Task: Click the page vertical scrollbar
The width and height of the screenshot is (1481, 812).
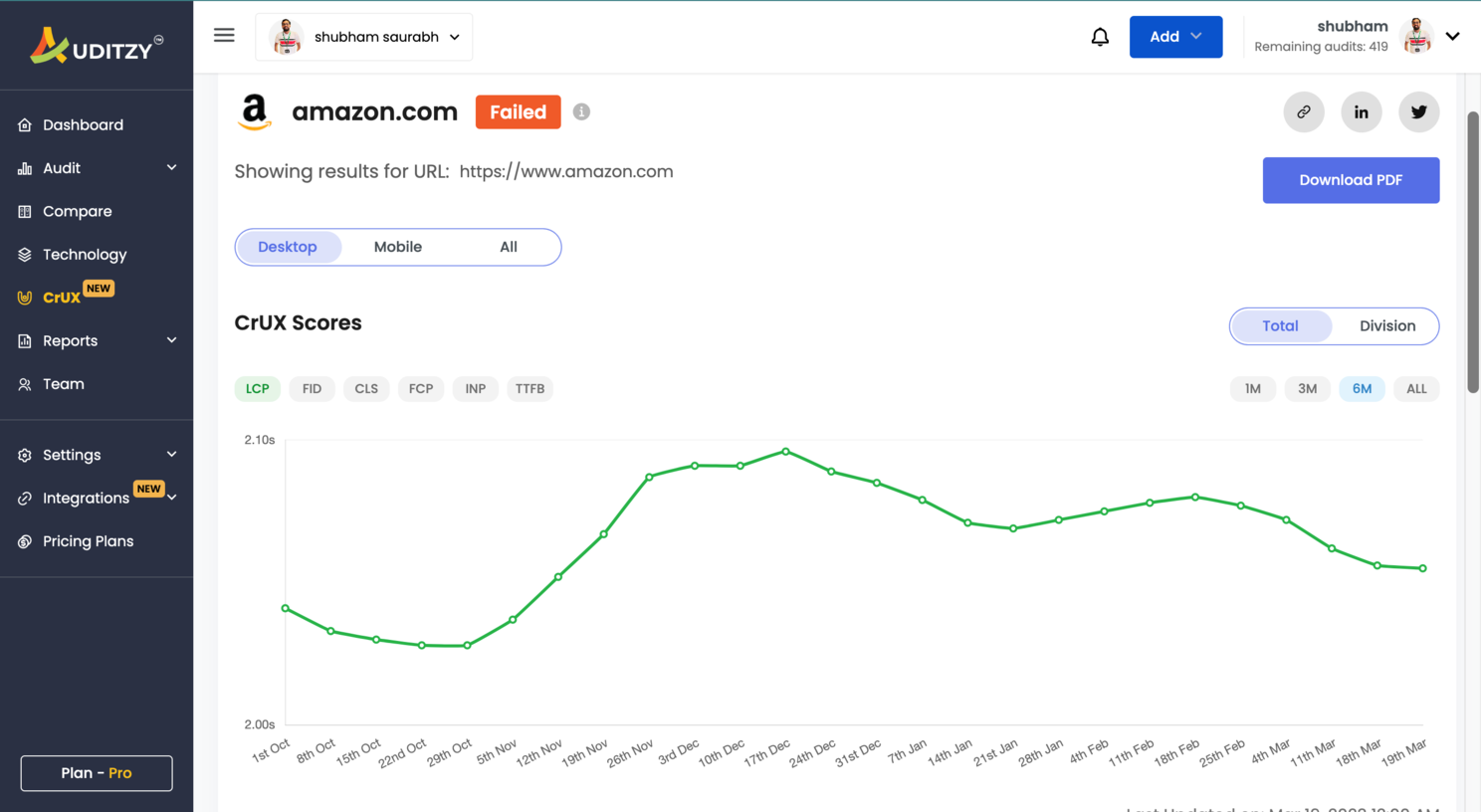Action: (x=1473, y=253)
